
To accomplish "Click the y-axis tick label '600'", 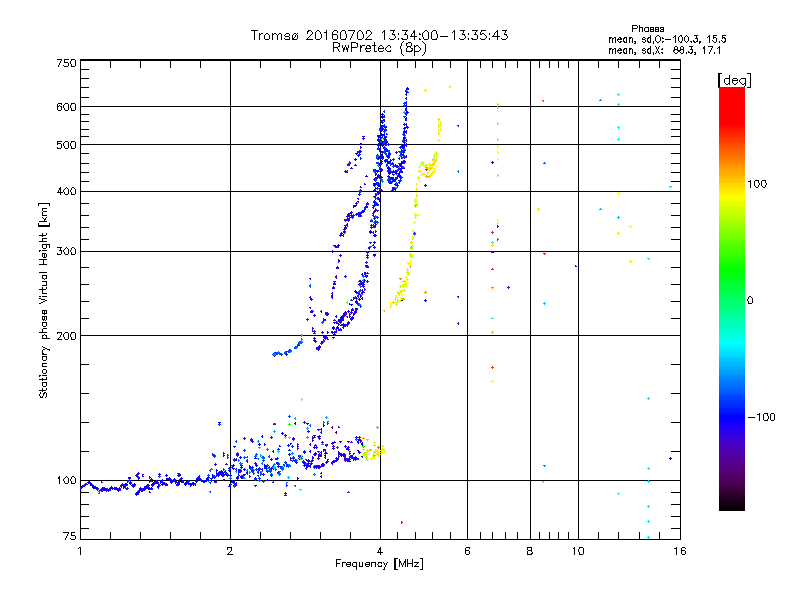I will (x=66, y=107).
